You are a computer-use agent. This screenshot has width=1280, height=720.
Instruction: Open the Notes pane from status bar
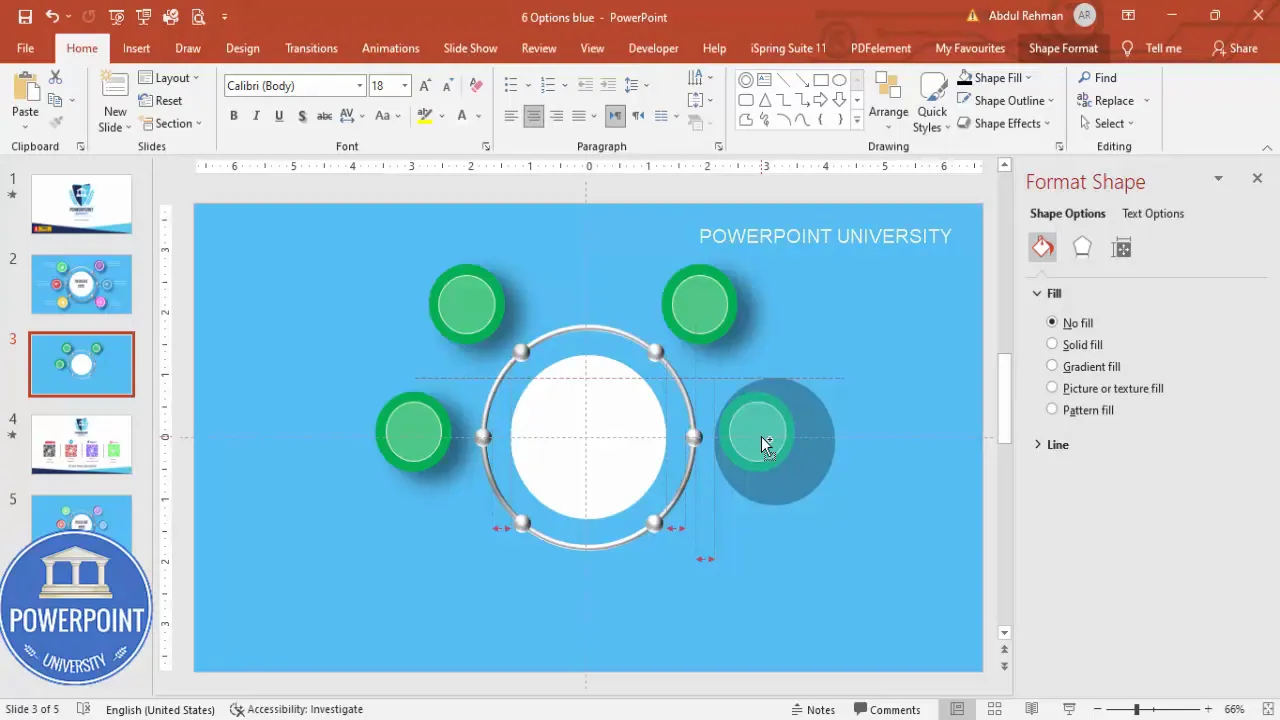(x=813, y=709)
